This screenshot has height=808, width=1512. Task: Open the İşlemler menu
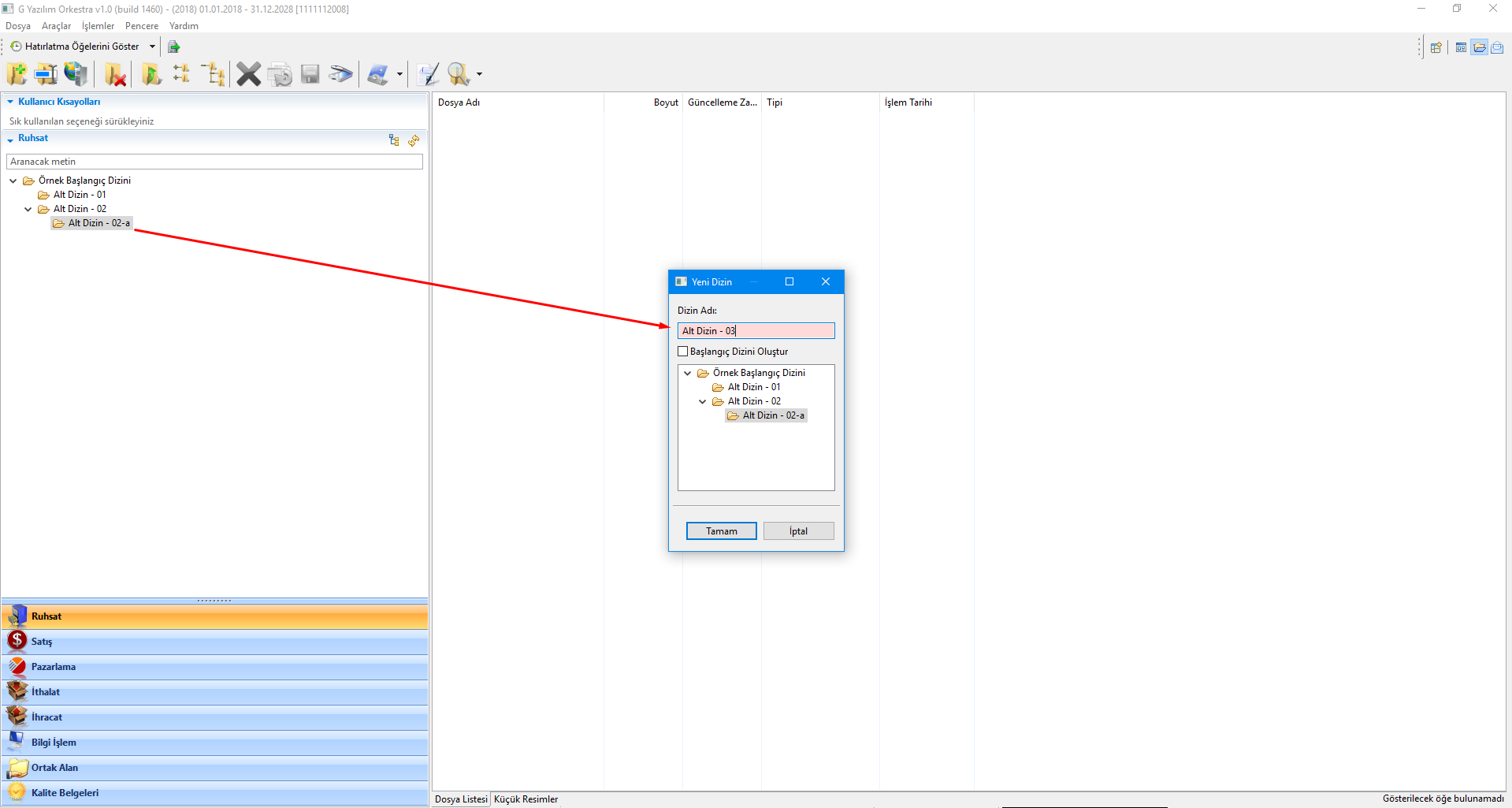pyautogui.click(x=98, y=26)
